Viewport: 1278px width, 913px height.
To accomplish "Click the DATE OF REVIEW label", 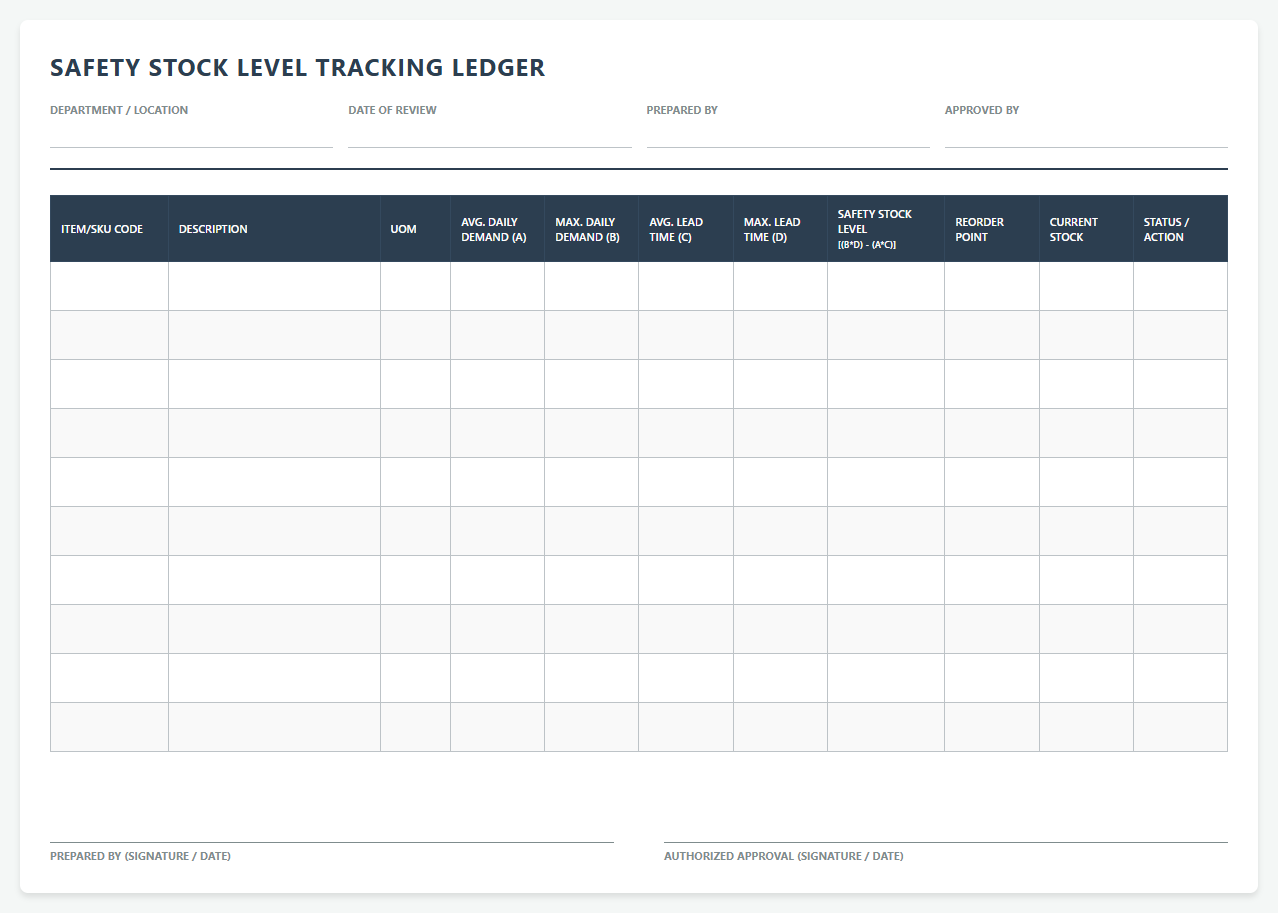I will pos(392,110).
